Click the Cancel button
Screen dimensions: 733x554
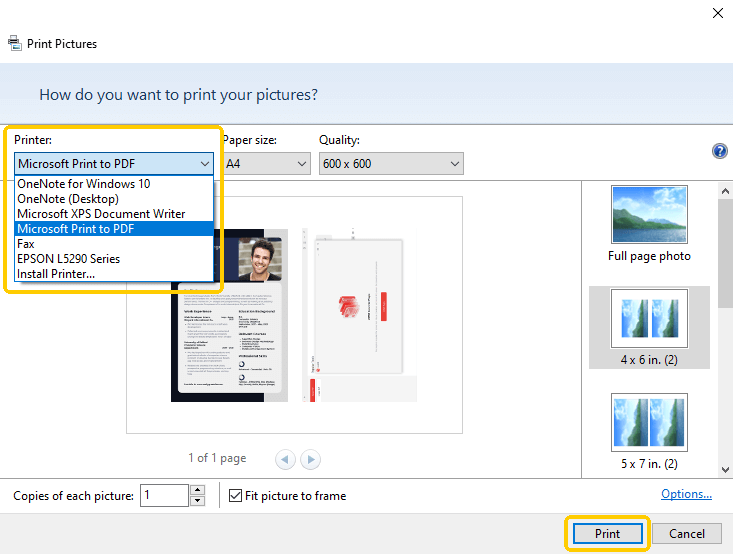(687, 533)
